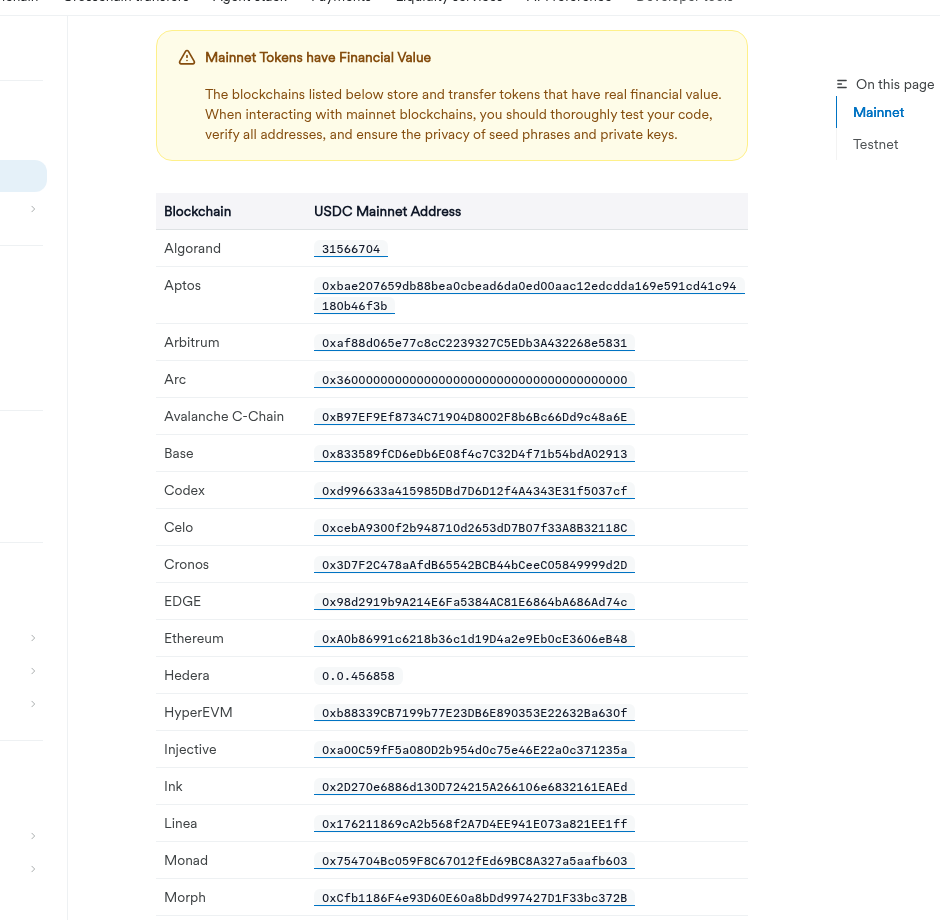This screenshot has width=940, height=920.
Task: Select the Injective blockchain name cell
Action: click(190, 750)
